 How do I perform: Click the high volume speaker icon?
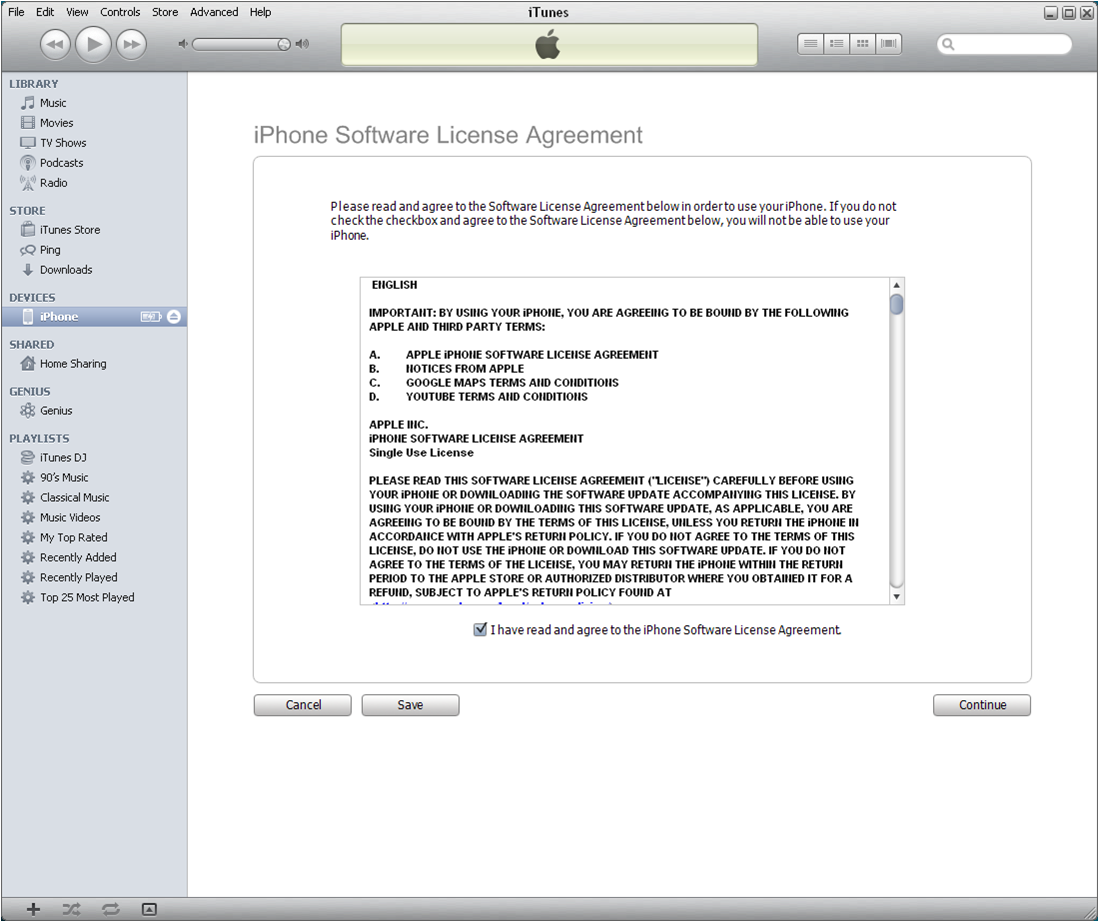302,44
